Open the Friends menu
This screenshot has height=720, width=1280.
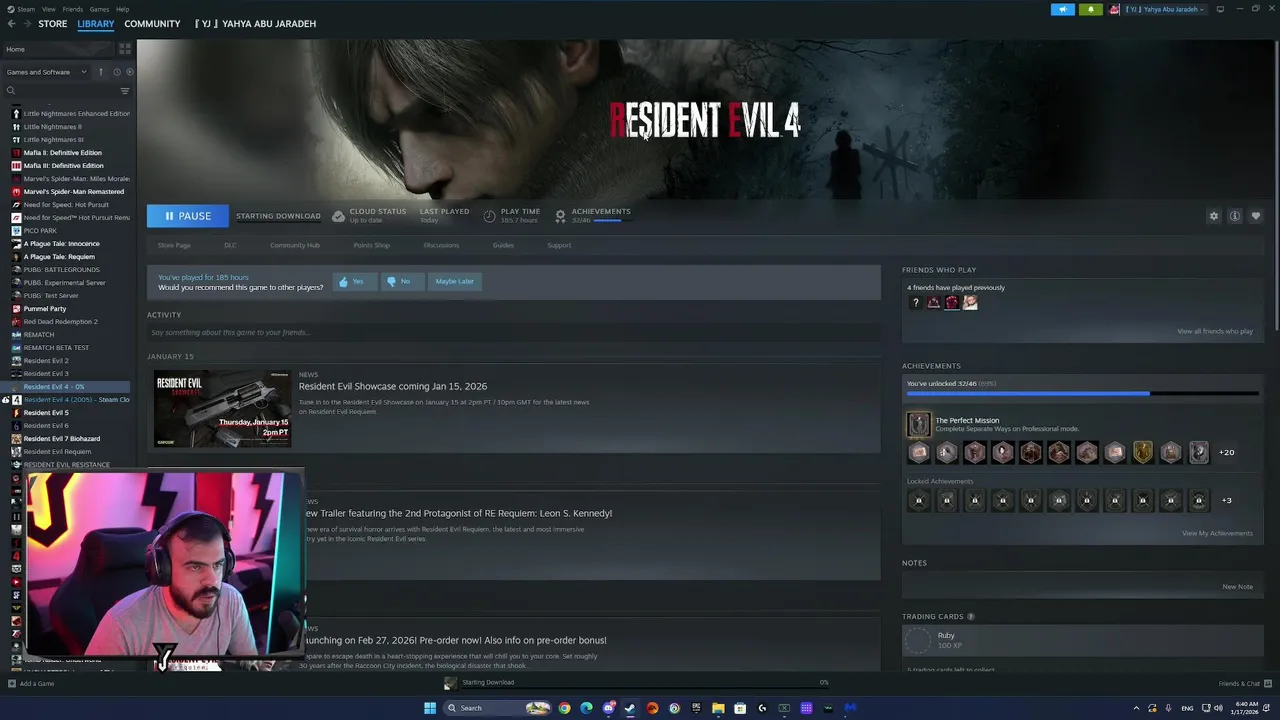73,9
